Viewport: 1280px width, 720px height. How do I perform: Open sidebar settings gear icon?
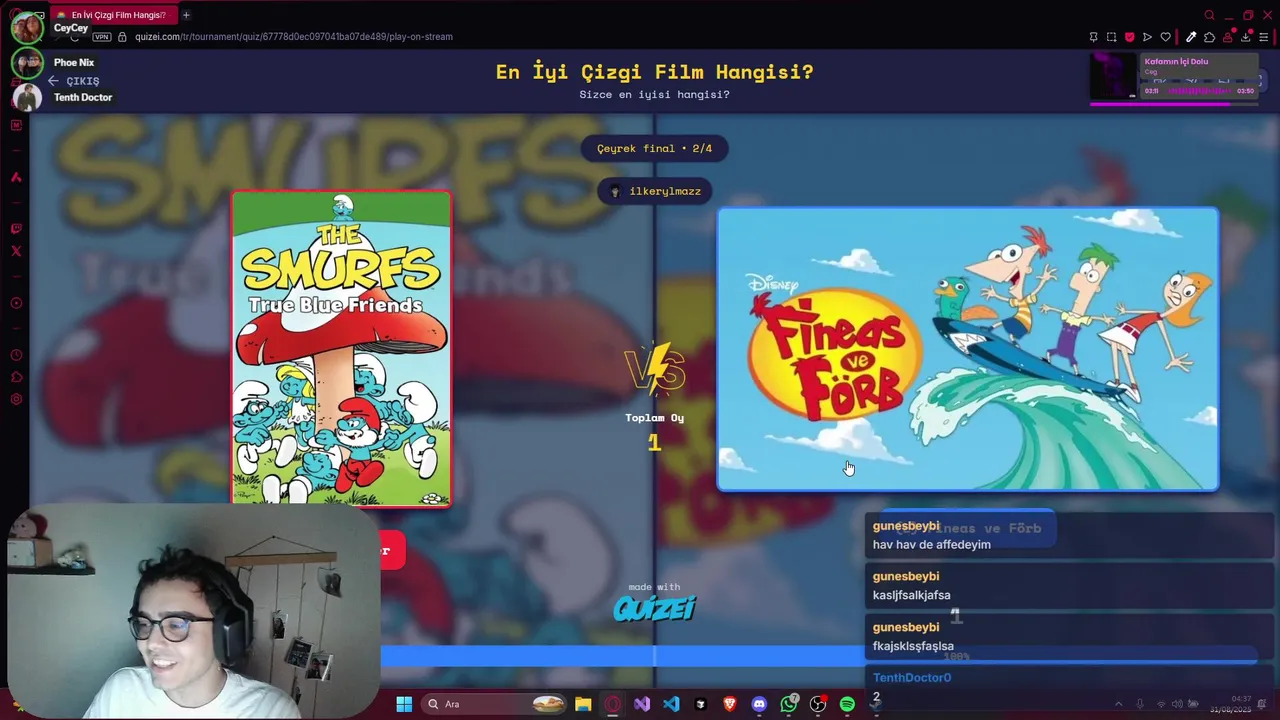16,399
